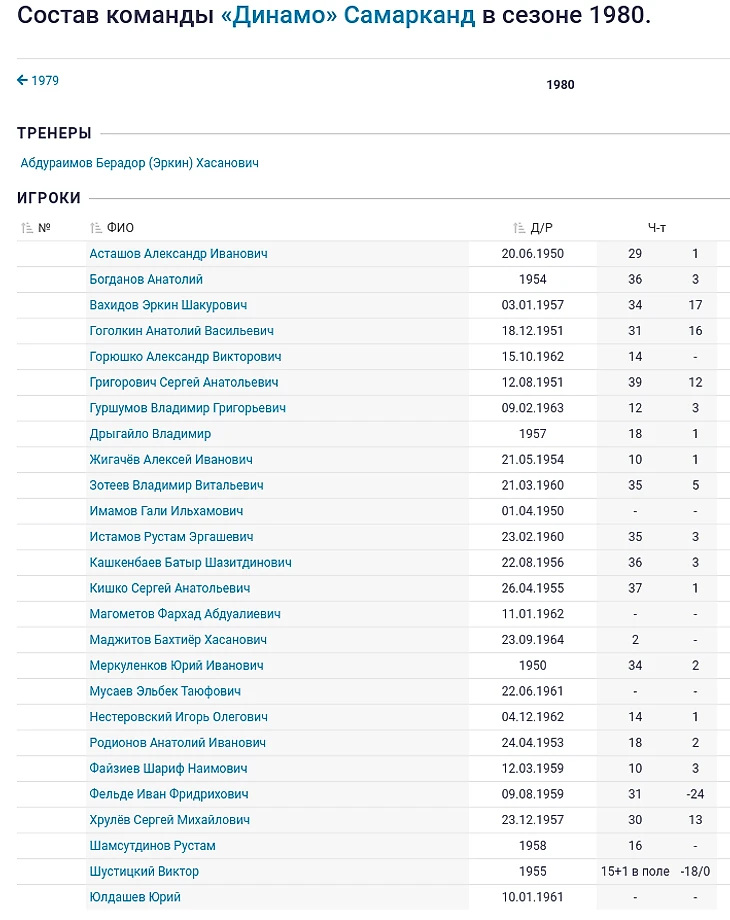Open player Асташов Александр Иванович
The height and width of the screenshot is (920, 730).
pyautogui.click(x=178, y=254)
